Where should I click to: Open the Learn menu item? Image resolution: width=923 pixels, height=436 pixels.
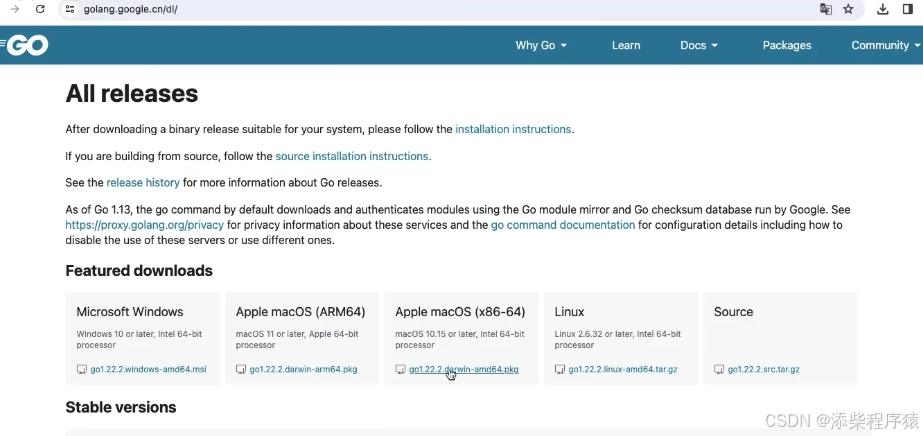(626, 45)
